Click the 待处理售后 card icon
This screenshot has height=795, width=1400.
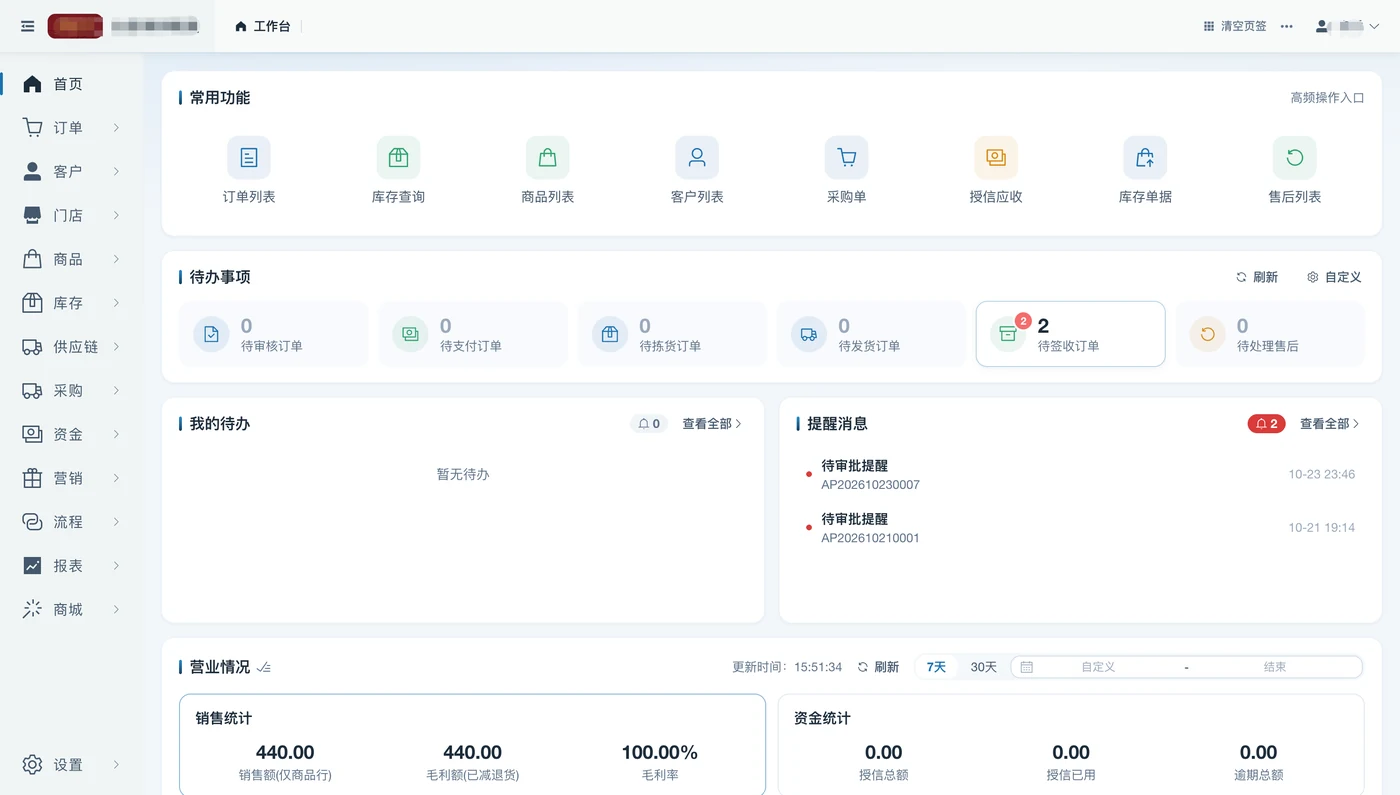coord(1207,334)
